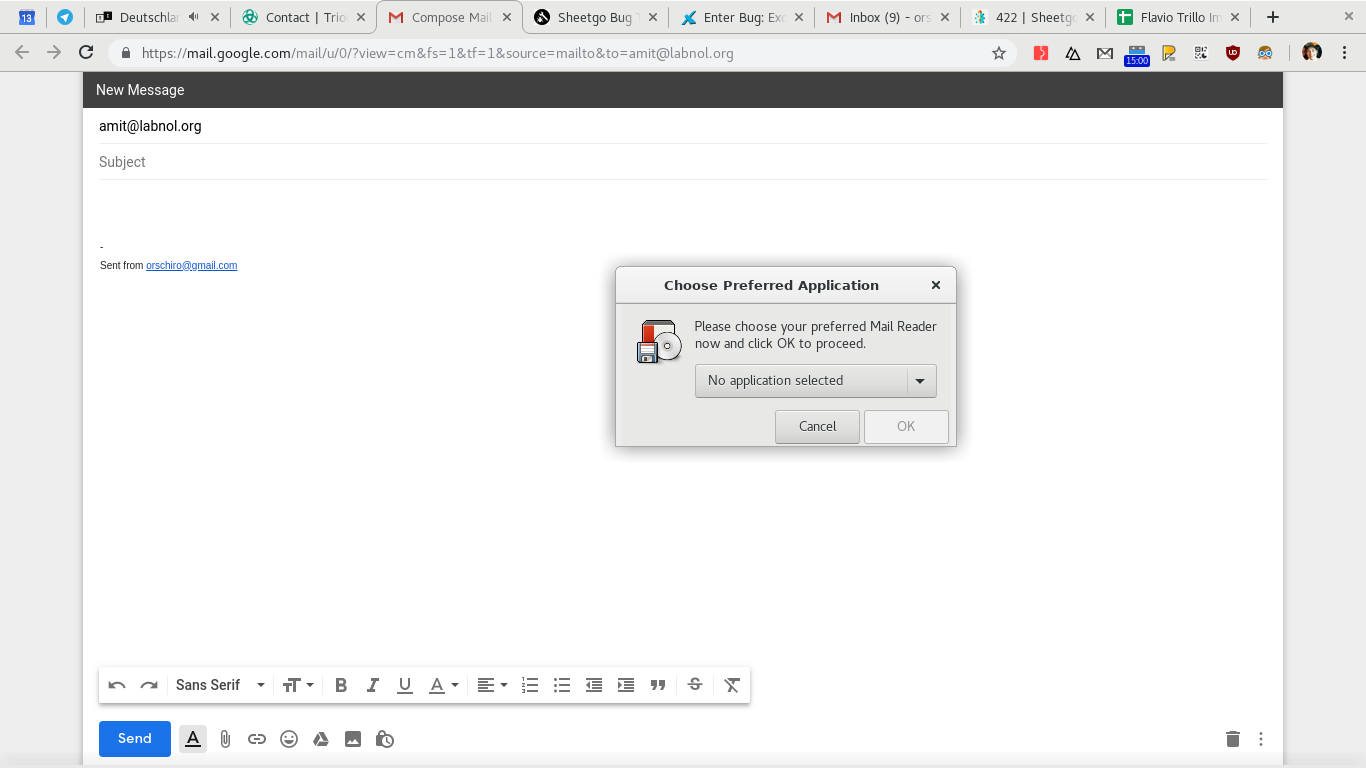The image size is (1366, 768).
Task: Switch to the Sheetgo Bug tab
Action: click(x=594, y=17)
